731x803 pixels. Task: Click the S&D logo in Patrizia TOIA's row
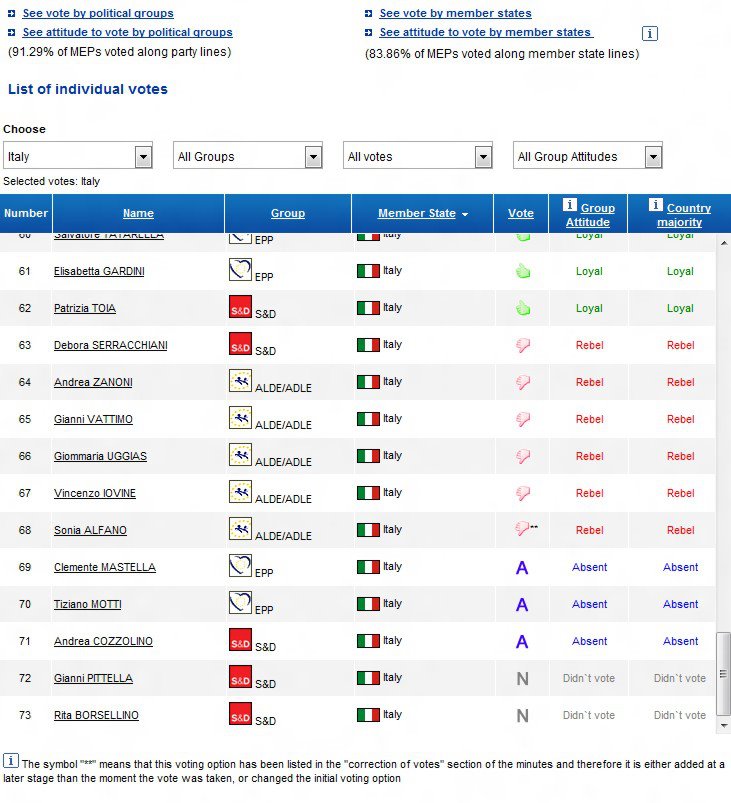pyautogui.click(x=240, y=307)
